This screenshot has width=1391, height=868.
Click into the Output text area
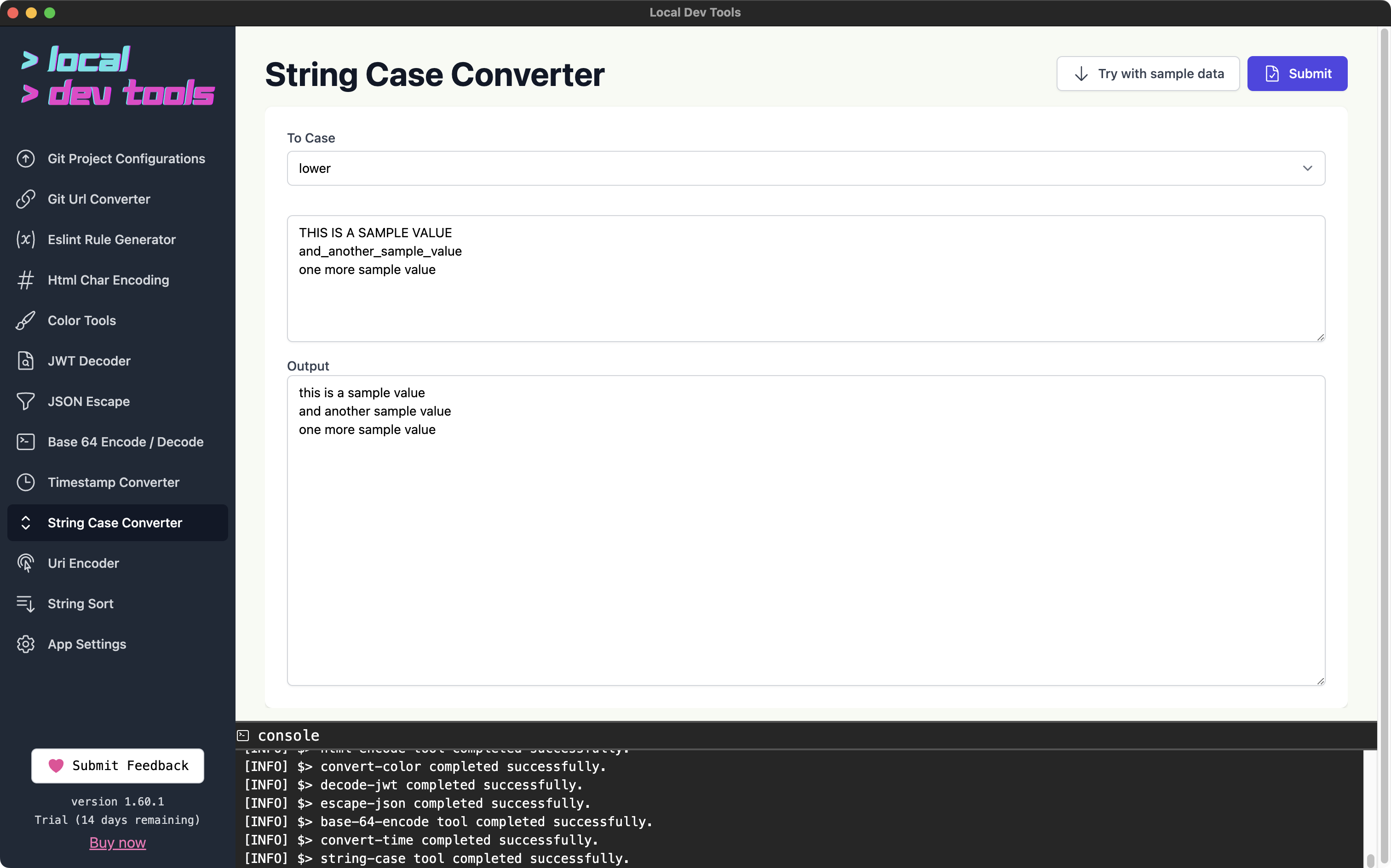pos(806,531)
